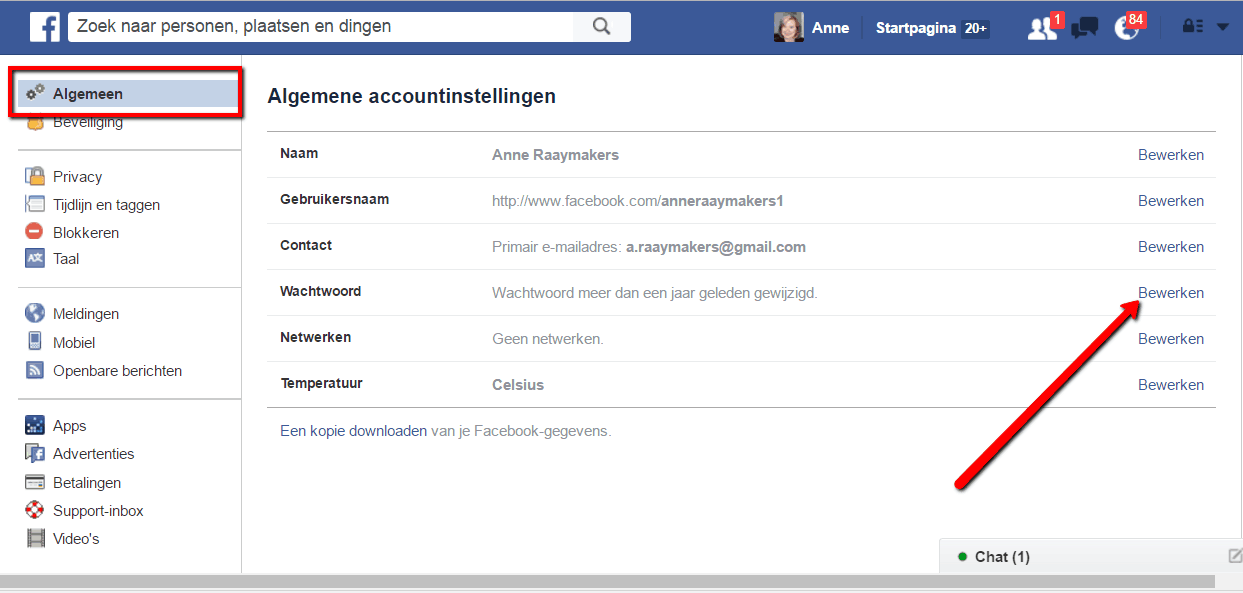
Task: Open Openbare berichten settings
Action: 117,370
